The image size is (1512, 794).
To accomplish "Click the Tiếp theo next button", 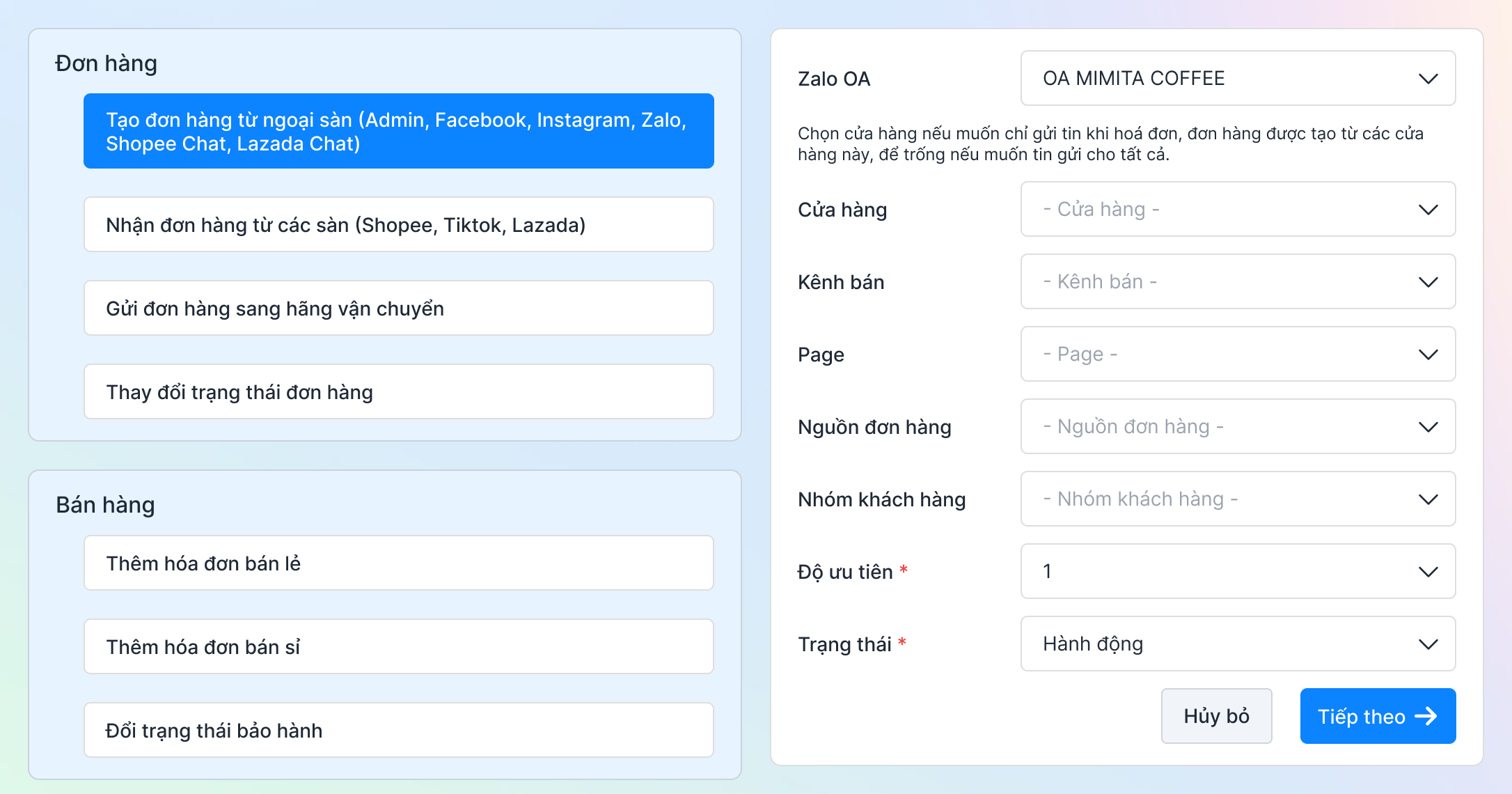I will pyautogui.click(x=1377, y=717).
